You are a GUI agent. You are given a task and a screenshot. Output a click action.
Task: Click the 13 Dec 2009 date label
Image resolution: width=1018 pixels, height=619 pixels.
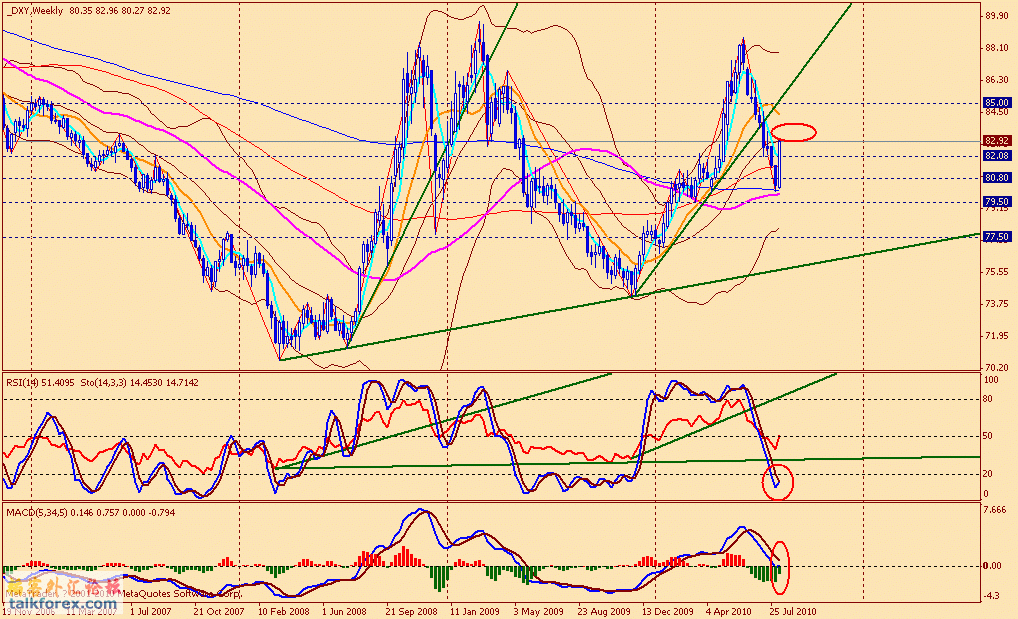click(668, 611)
